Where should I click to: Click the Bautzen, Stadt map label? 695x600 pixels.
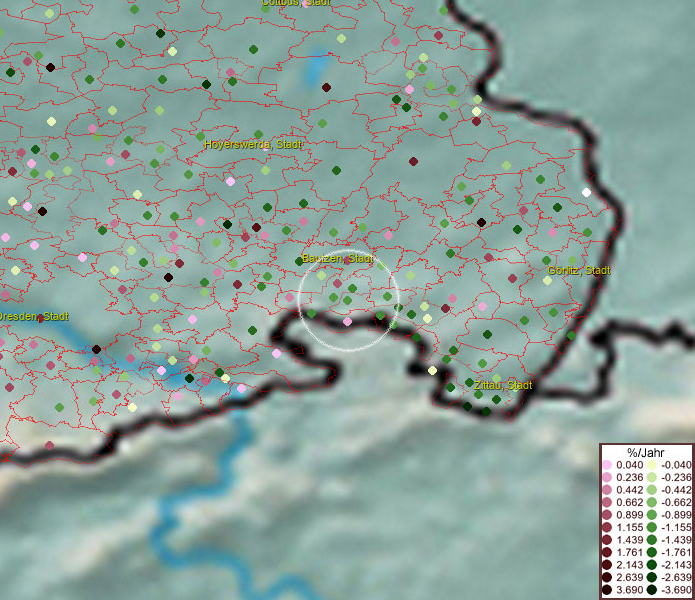click(x=338, y=258)
